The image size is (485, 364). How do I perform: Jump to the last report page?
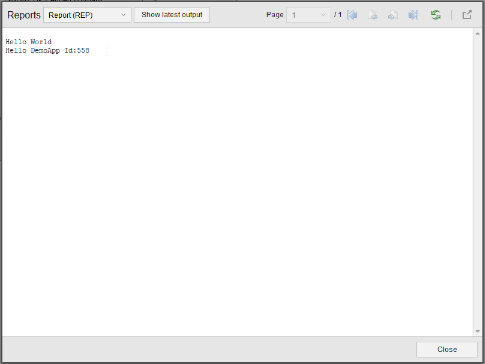pyautogui.click(x=413, y=15)
